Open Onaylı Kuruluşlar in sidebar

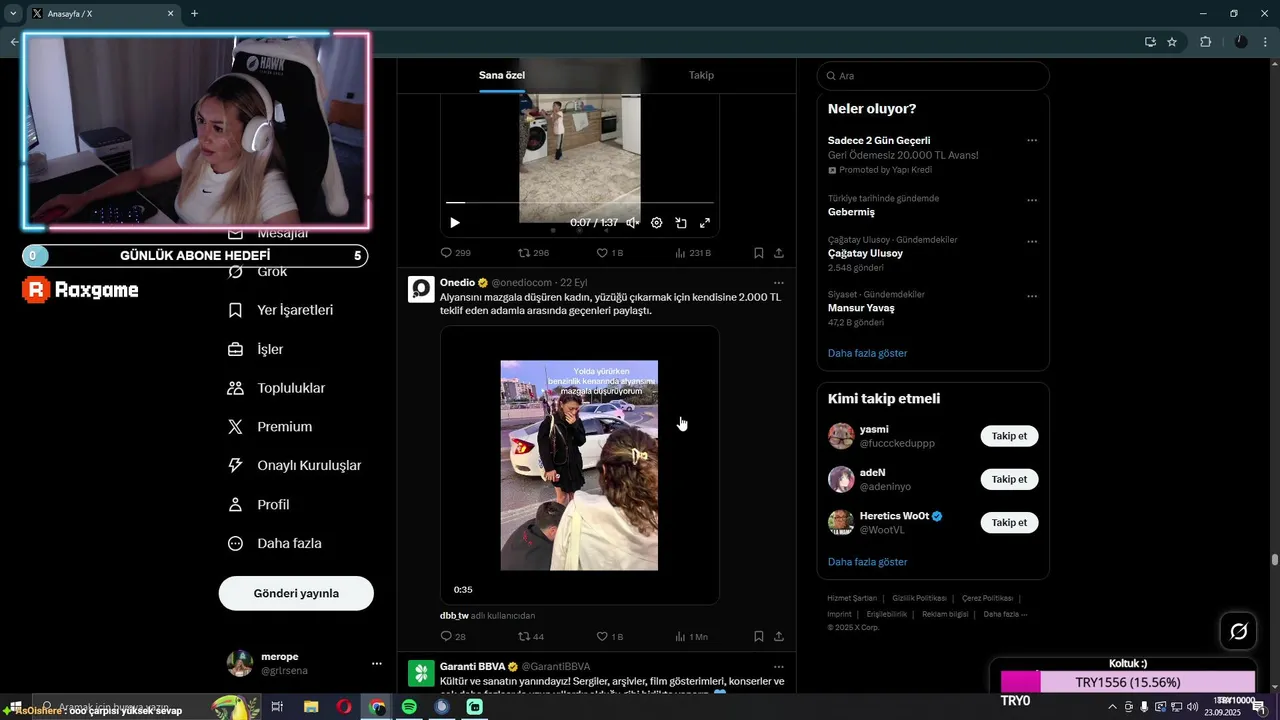point(295,466)
